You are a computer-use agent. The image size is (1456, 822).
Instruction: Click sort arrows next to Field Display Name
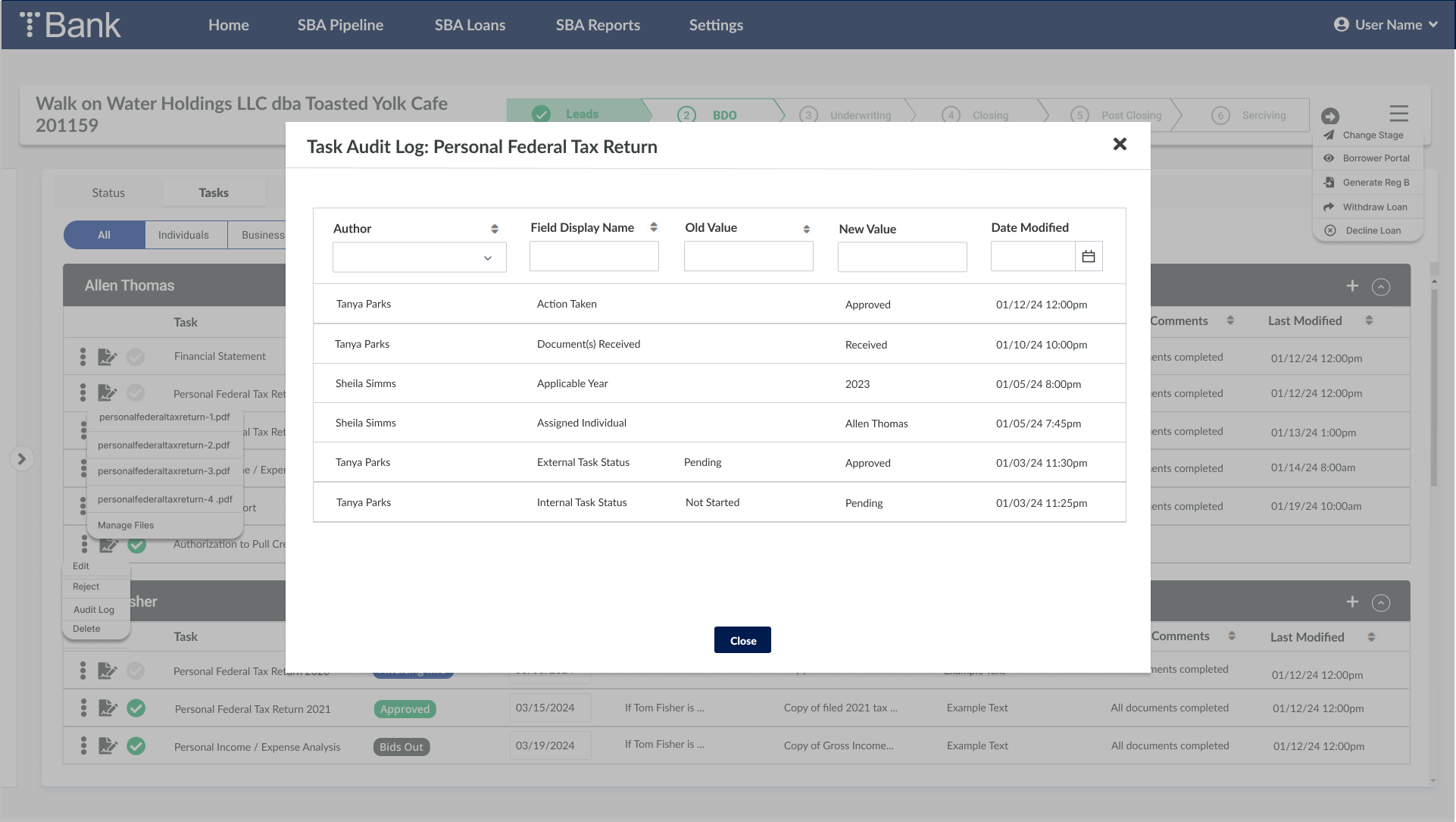click(x=654, y=227)
